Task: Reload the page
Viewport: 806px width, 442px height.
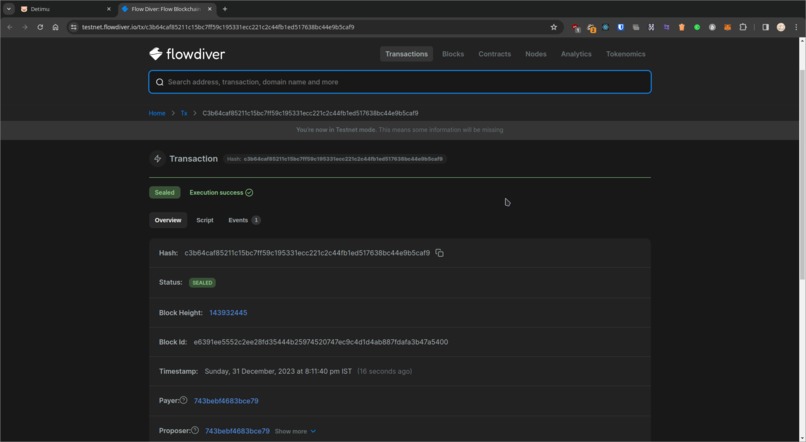Action: click(x=40, y=27)
